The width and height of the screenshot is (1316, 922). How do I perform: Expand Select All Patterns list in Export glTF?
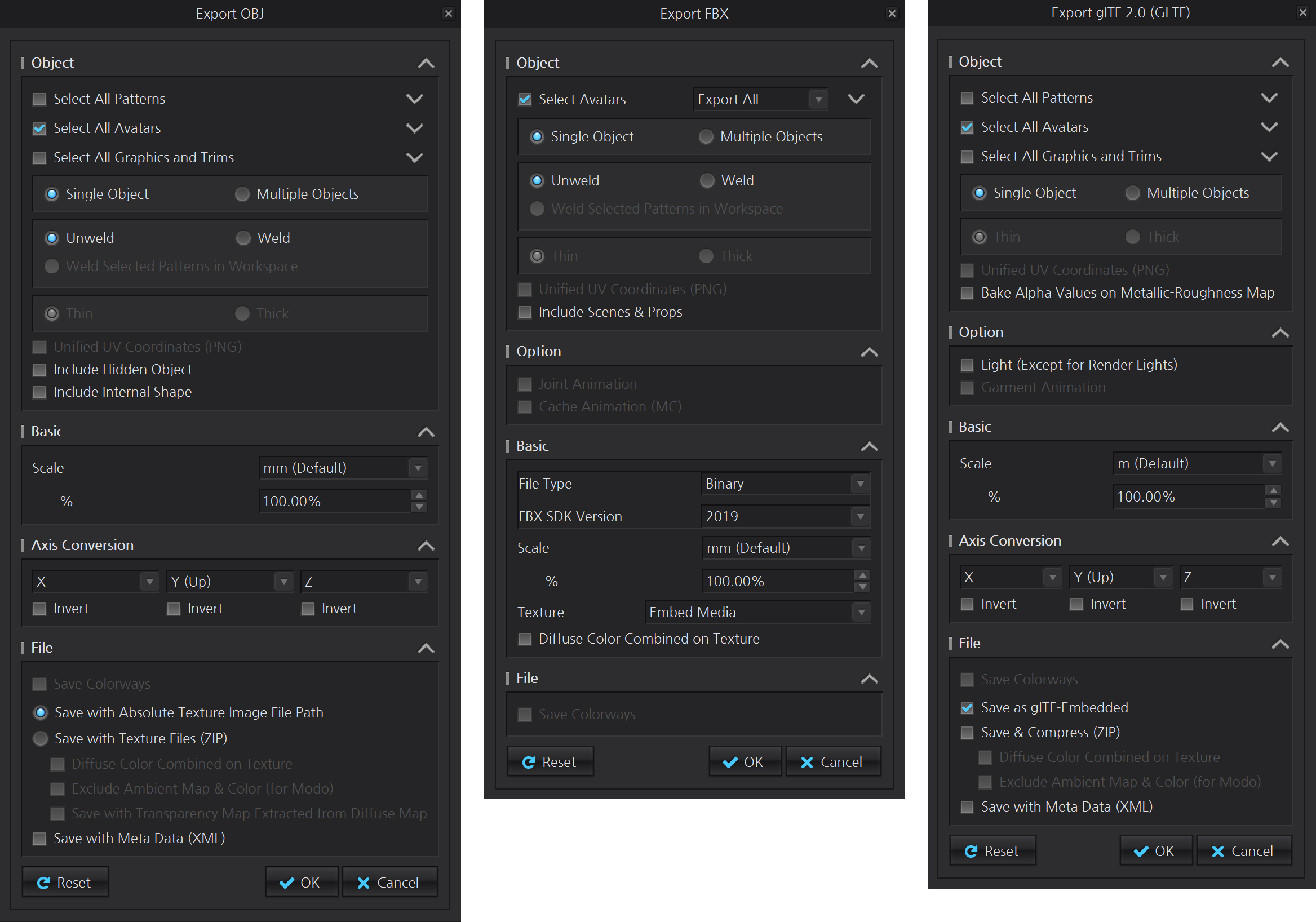(1270, 98)
